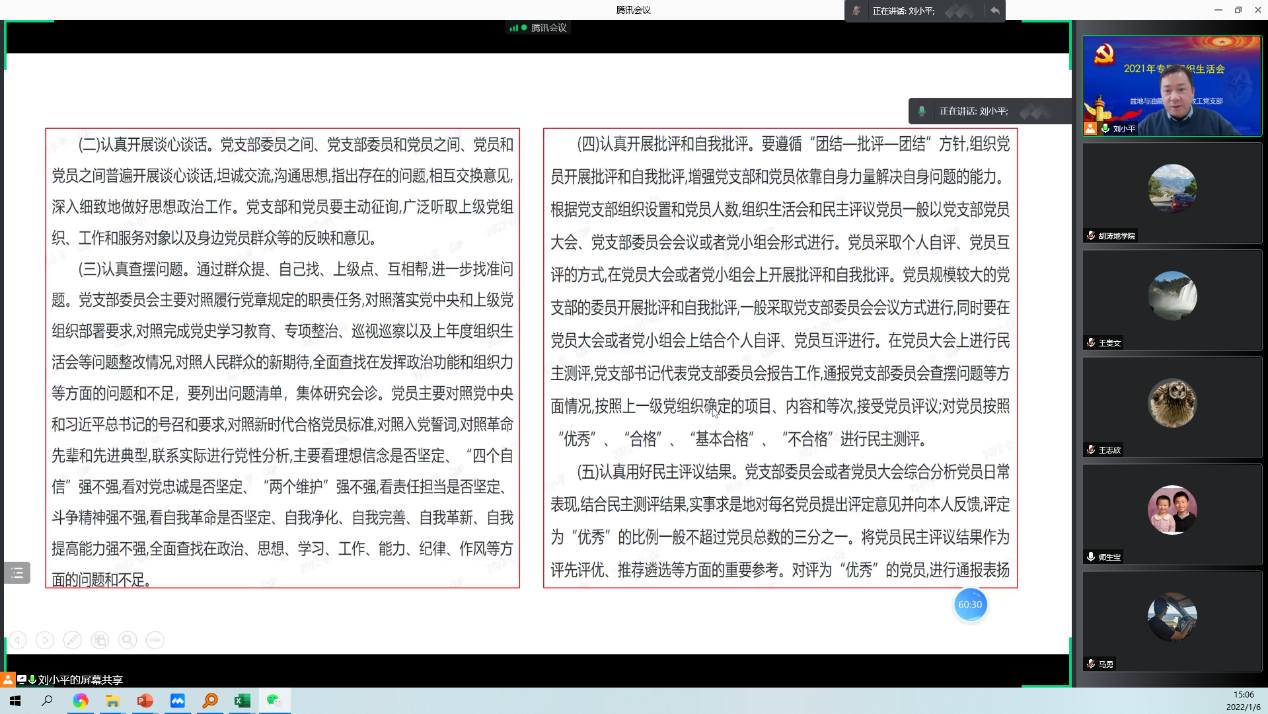Open the see-all-slides view icon
This screenshot has width=1268, height=714.
(100, 640)
